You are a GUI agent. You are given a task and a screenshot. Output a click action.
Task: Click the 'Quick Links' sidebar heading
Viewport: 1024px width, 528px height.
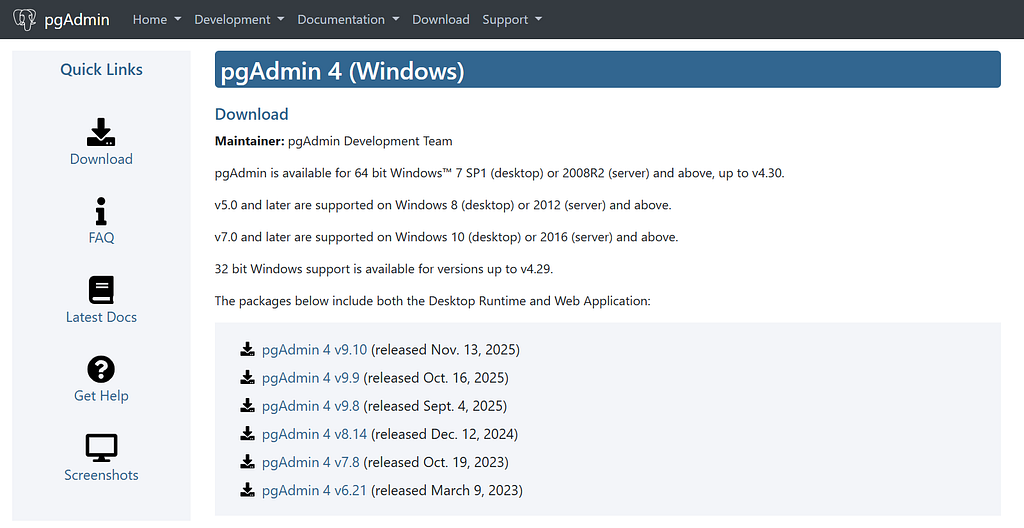(101, 69)
